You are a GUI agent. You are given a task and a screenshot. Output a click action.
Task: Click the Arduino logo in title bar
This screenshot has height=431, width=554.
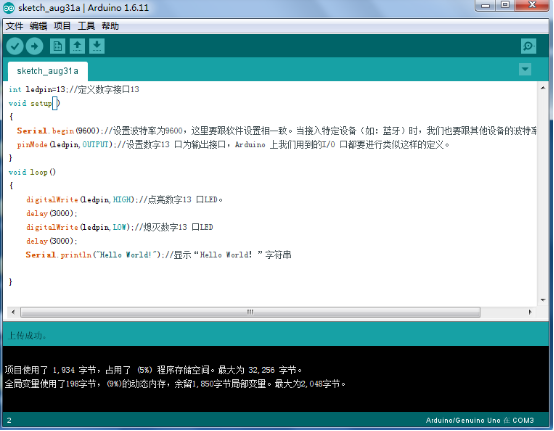(9, 8)
